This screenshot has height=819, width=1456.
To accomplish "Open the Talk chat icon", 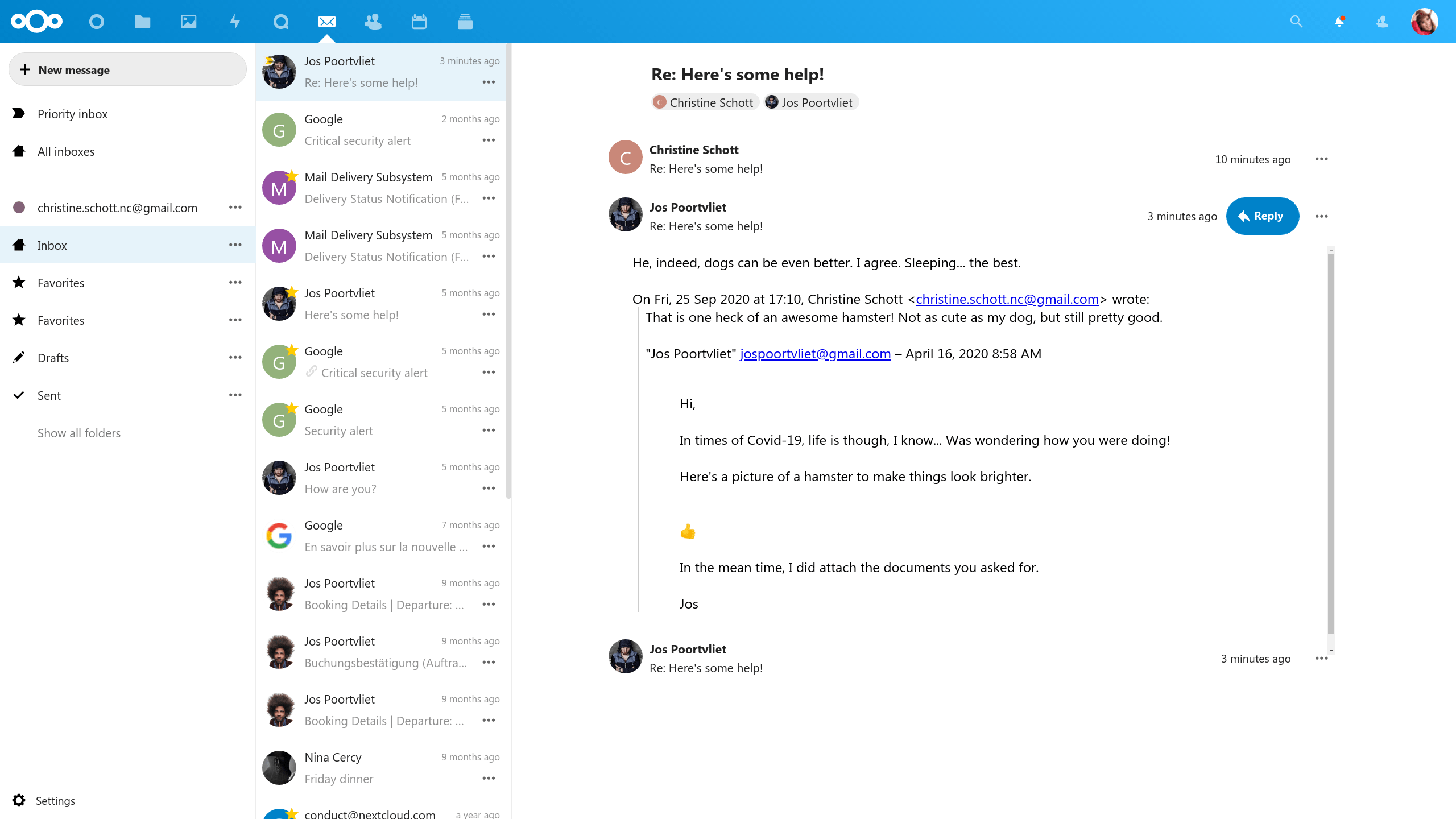I will point(281,22).
